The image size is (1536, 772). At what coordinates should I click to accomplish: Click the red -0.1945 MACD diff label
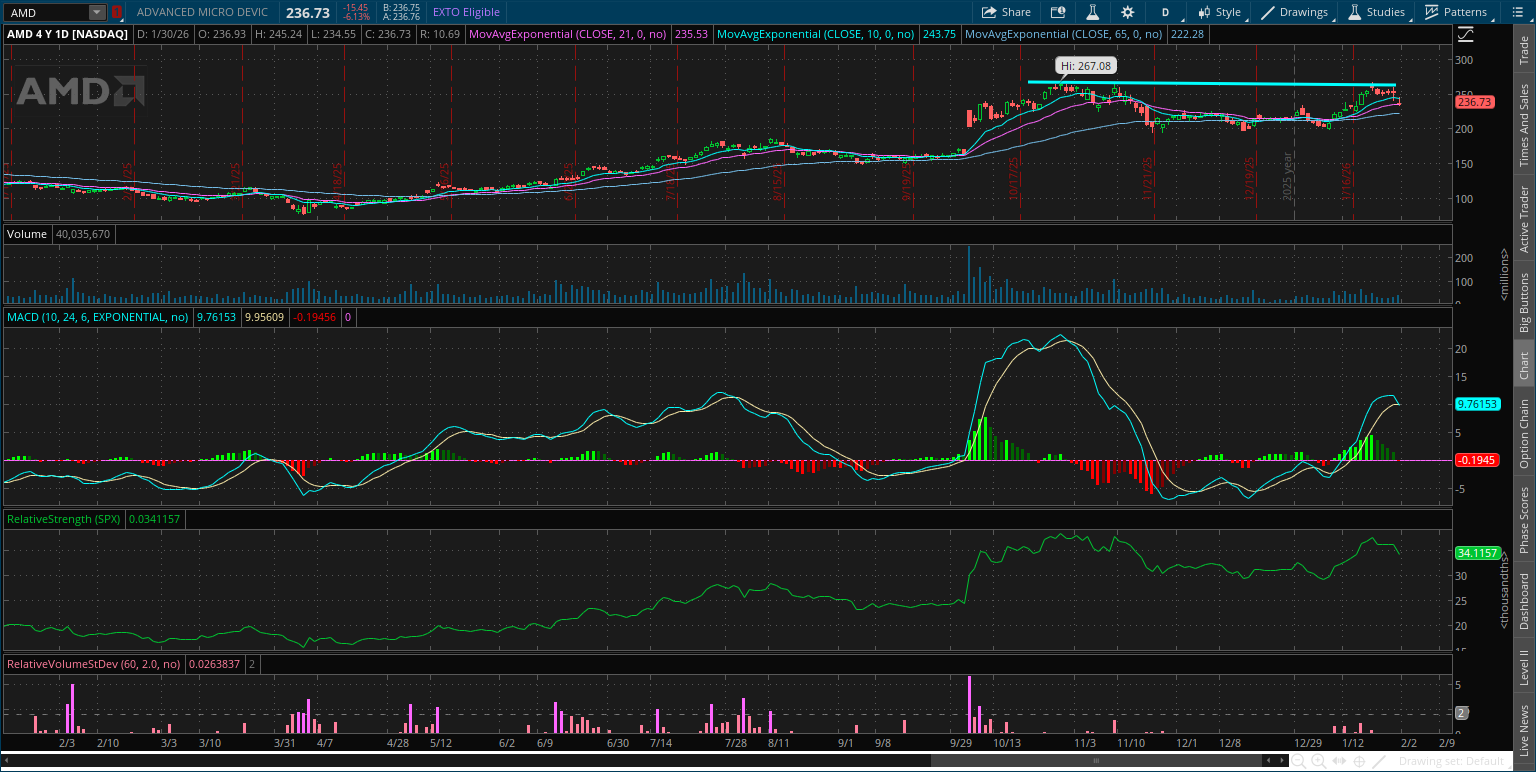[1476, 460]
